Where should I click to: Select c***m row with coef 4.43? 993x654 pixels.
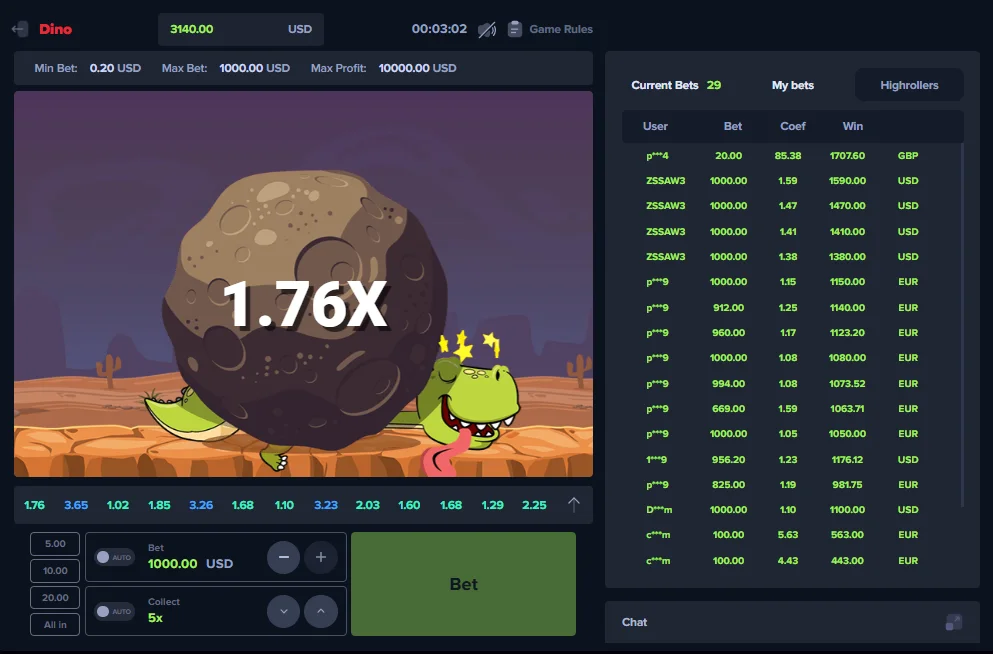click(x=791, y=561)
